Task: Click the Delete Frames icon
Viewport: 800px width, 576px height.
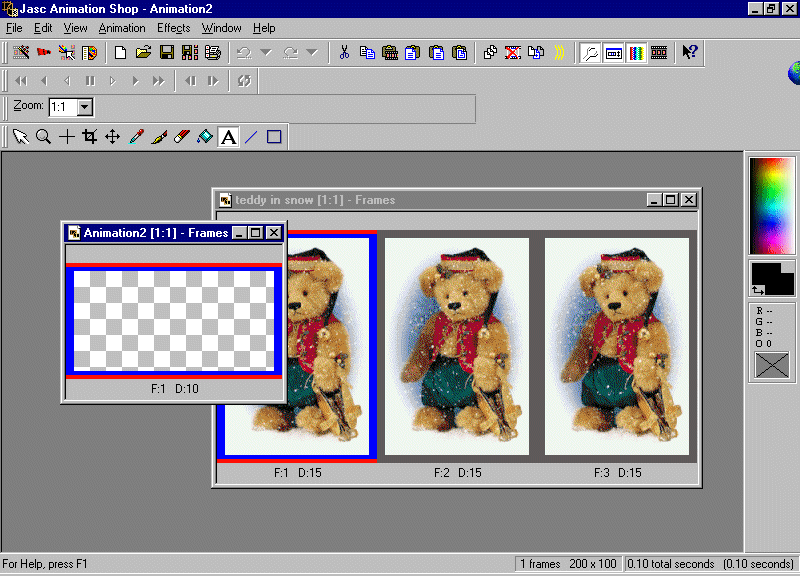Action: [x=512, y=52]
